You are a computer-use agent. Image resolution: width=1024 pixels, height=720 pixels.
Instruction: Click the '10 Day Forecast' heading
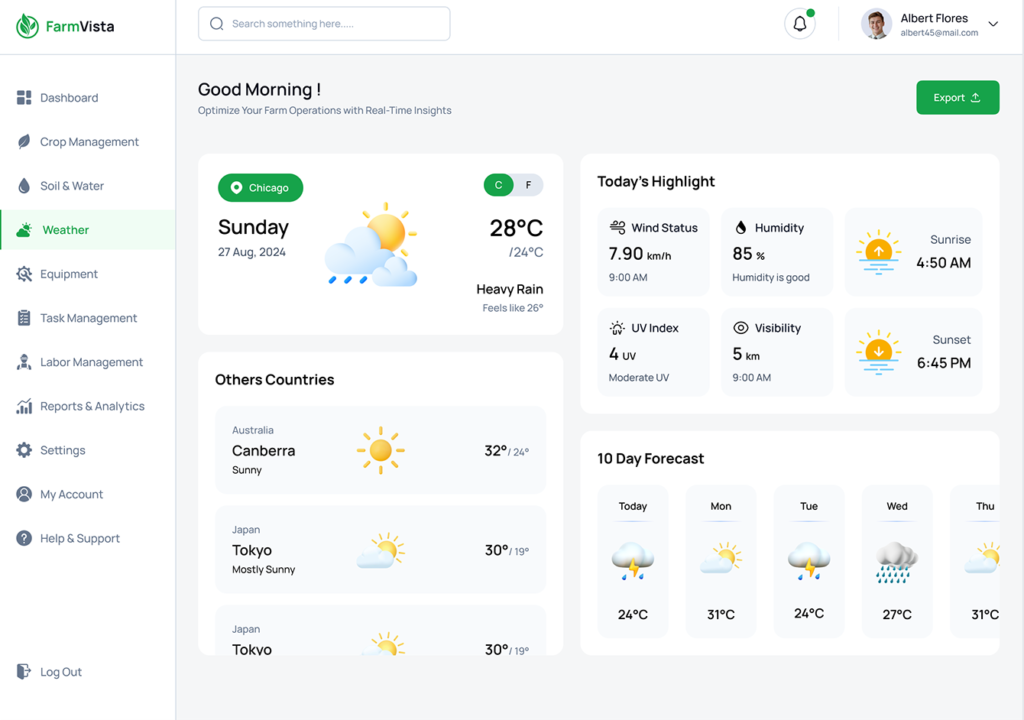coord(650,459)
